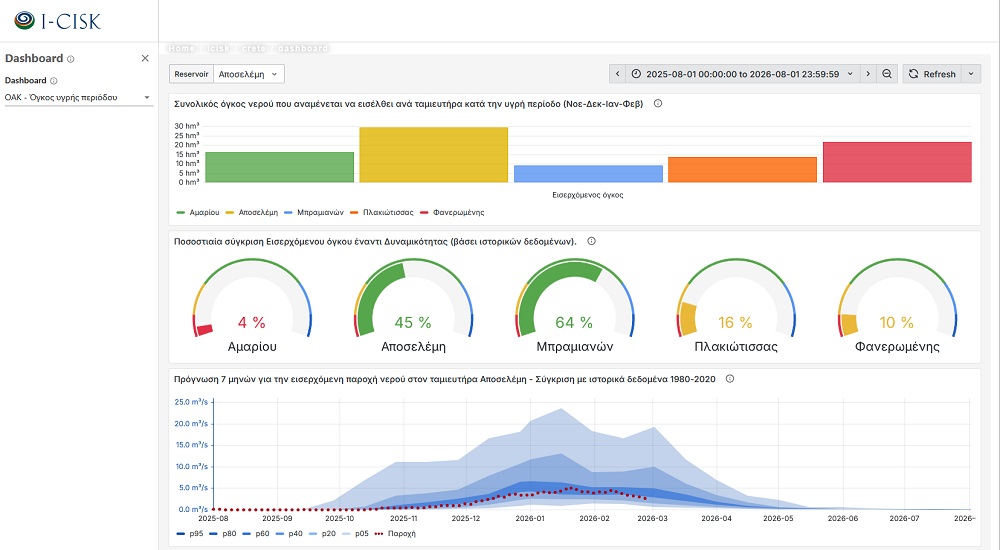This screenshot has width=1000, height=550.
Task: Click info icon on the forecast panel title
Action: (730, 379)
